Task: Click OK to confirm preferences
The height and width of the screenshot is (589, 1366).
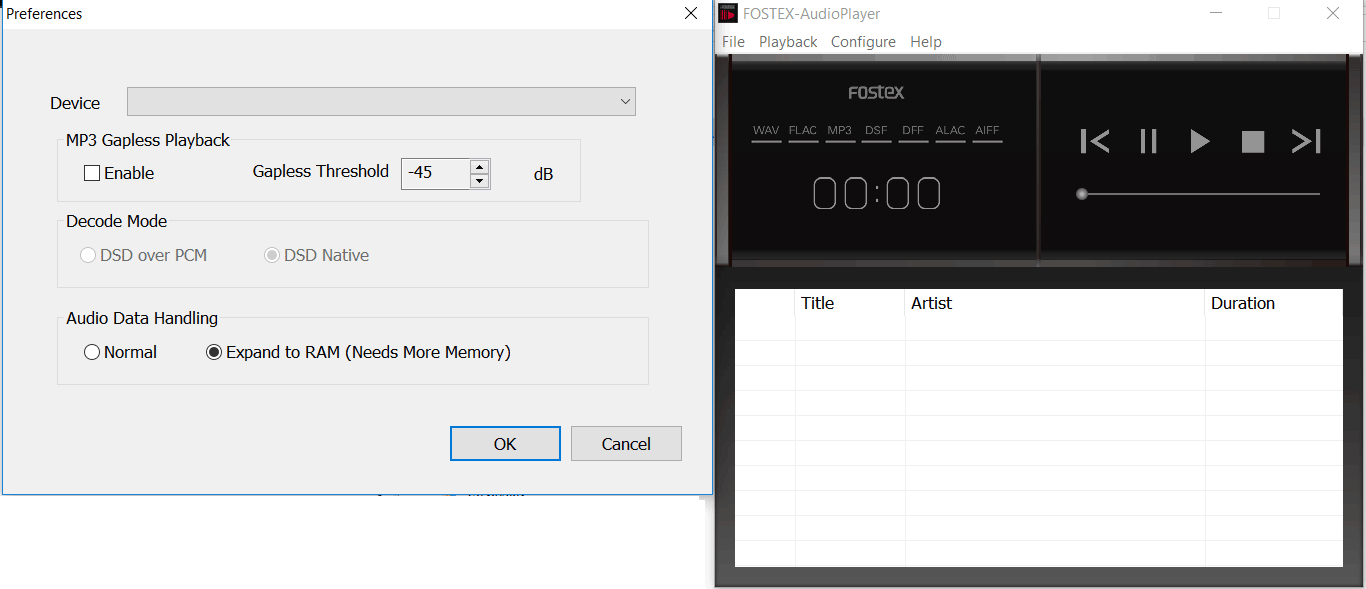Action: point(505,444)
